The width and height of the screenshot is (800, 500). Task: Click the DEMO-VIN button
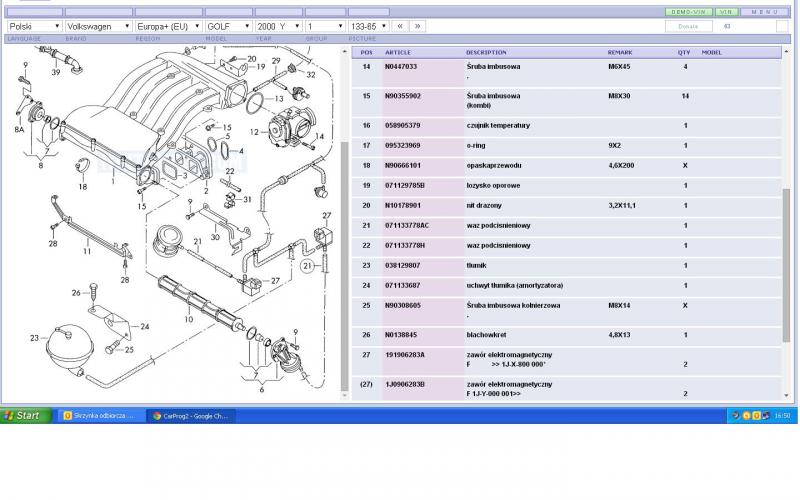pyautogui.click(x=689, y=12)
